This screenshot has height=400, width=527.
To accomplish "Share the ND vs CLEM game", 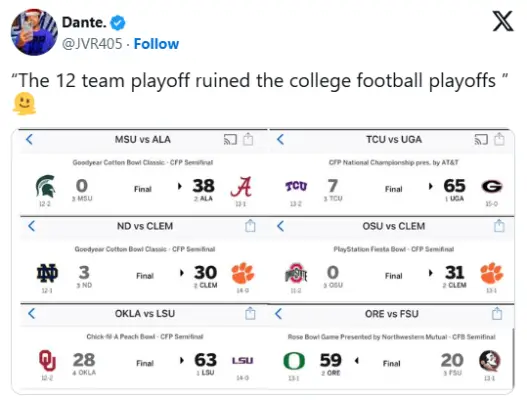I will click(250, 226).
